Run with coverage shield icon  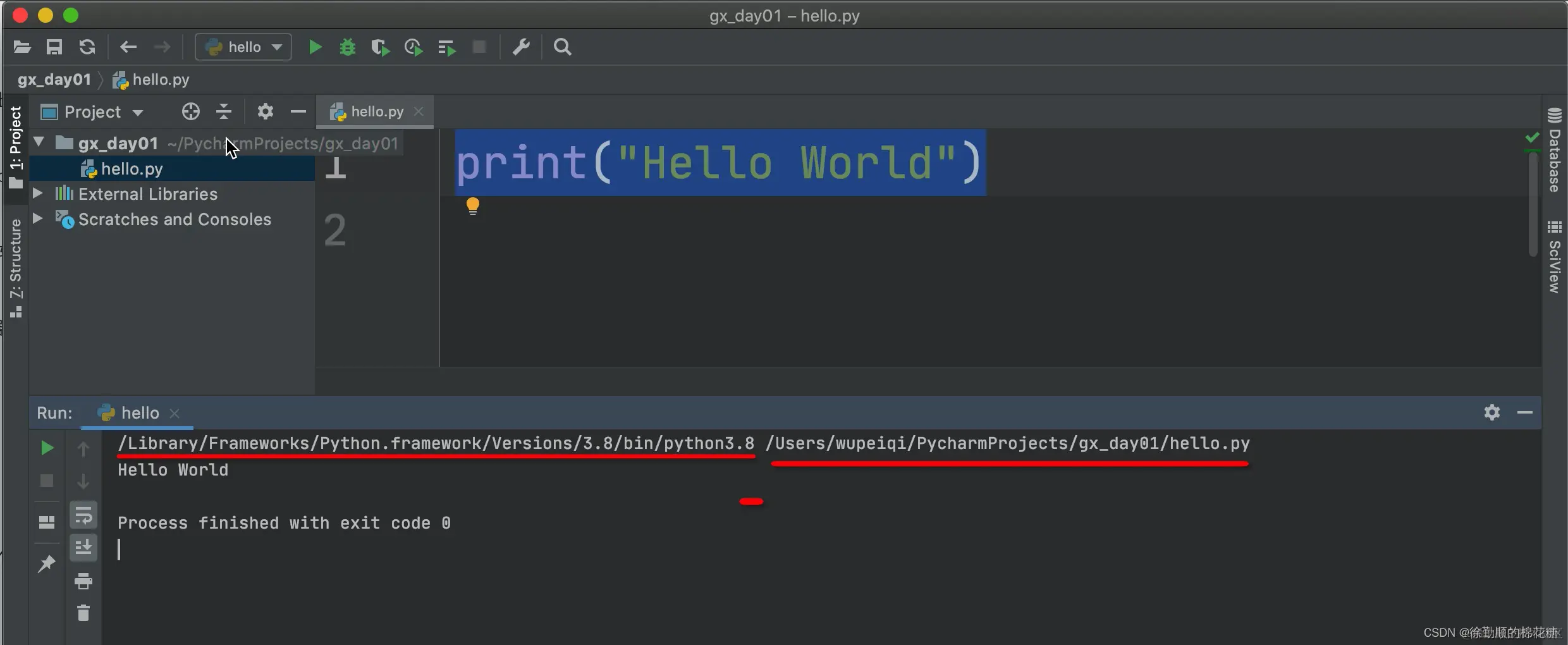[x=380, y=47]
